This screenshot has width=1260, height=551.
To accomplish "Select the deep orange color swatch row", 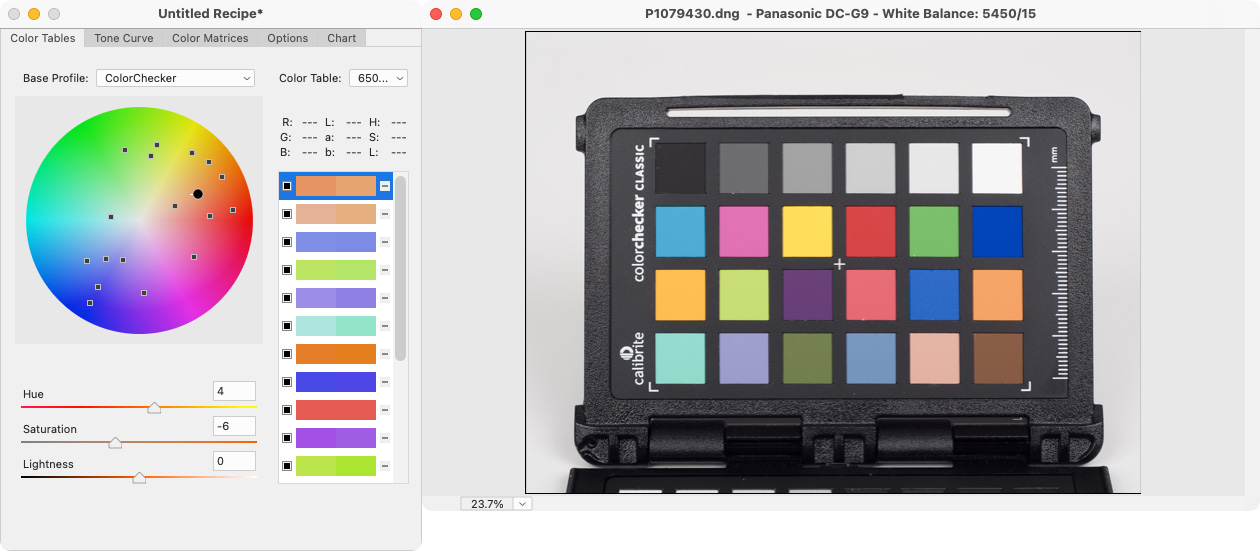I will [x=336, y=354].
